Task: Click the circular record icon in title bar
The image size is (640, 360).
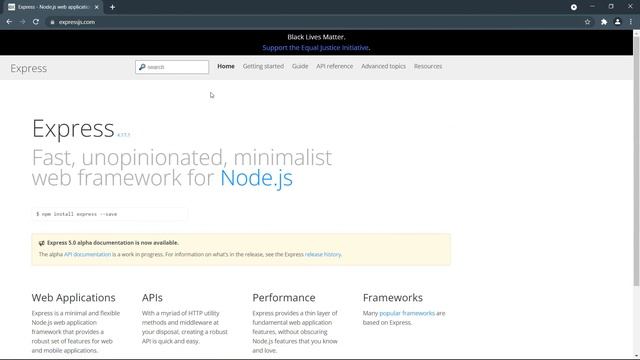Action: (x=574, y=7)
